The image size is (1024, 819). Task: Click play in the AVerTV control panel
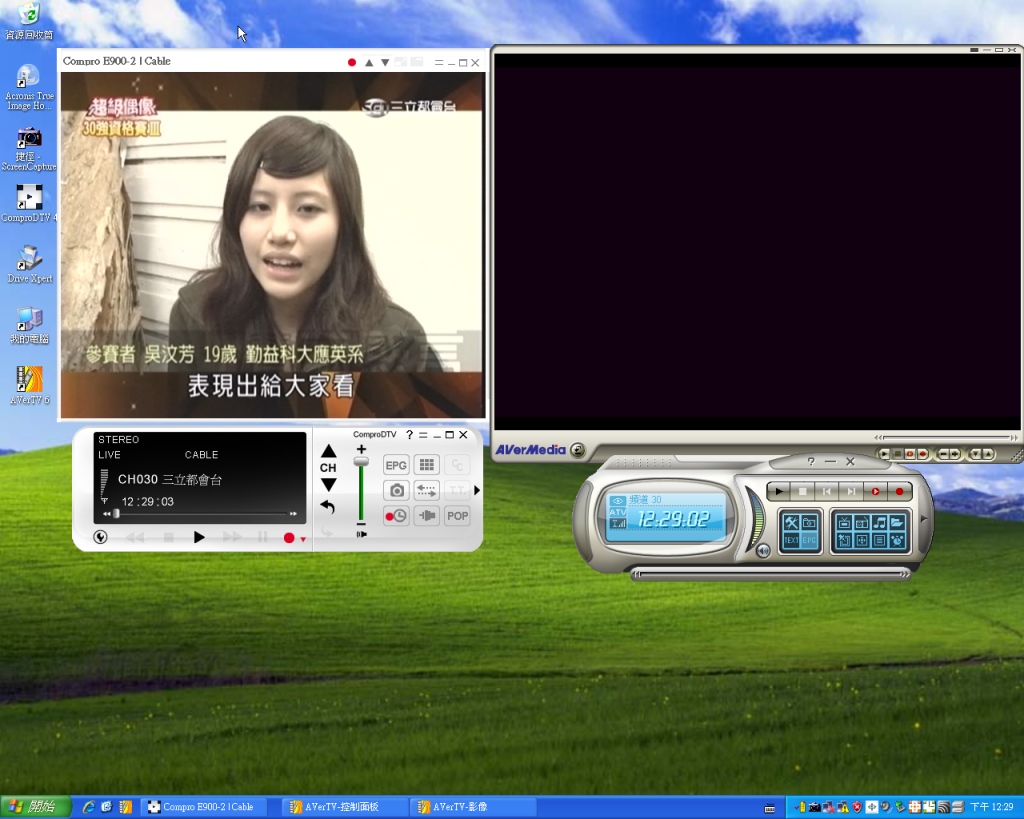778,491
